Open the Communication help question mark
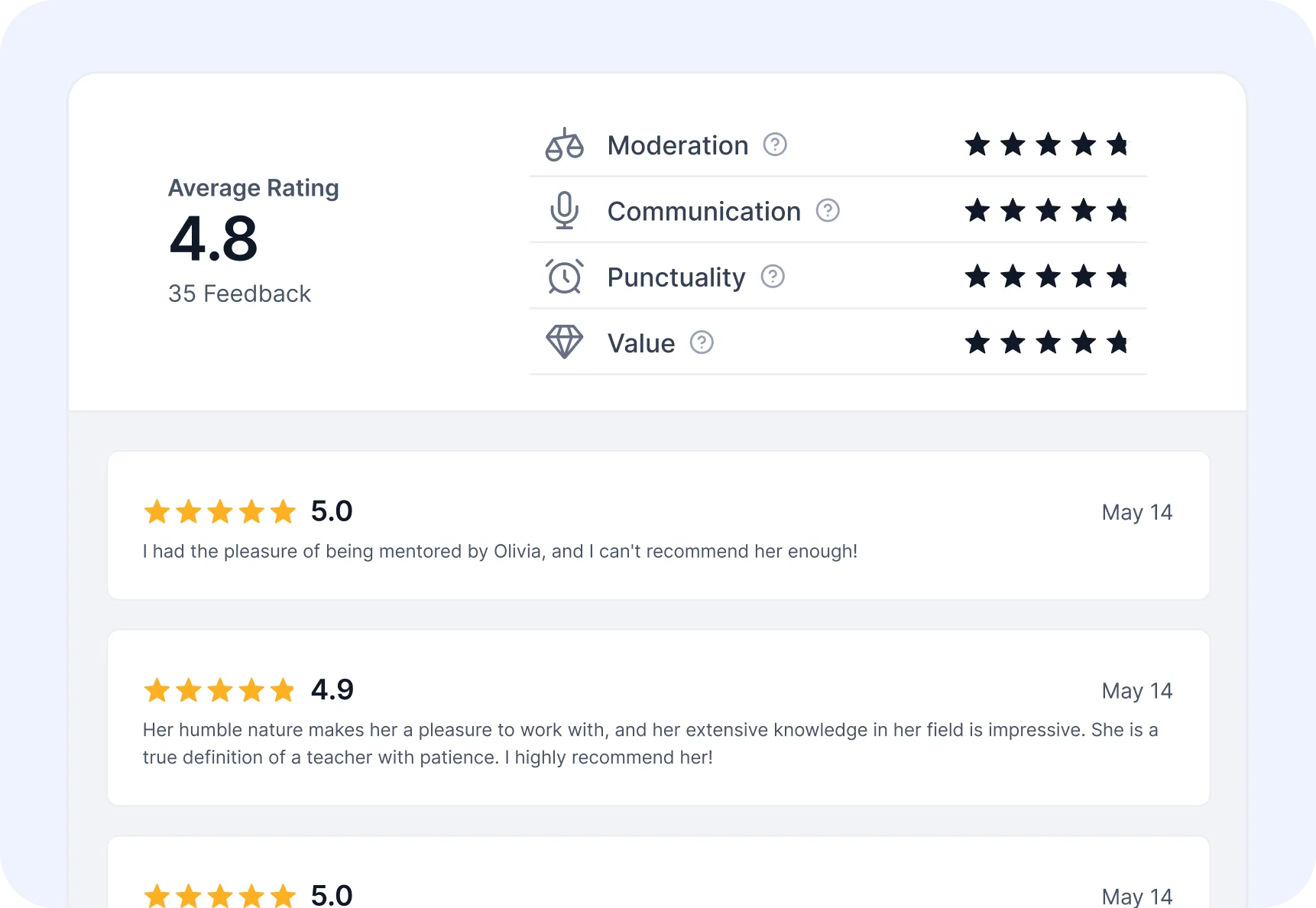 point(828,211)
